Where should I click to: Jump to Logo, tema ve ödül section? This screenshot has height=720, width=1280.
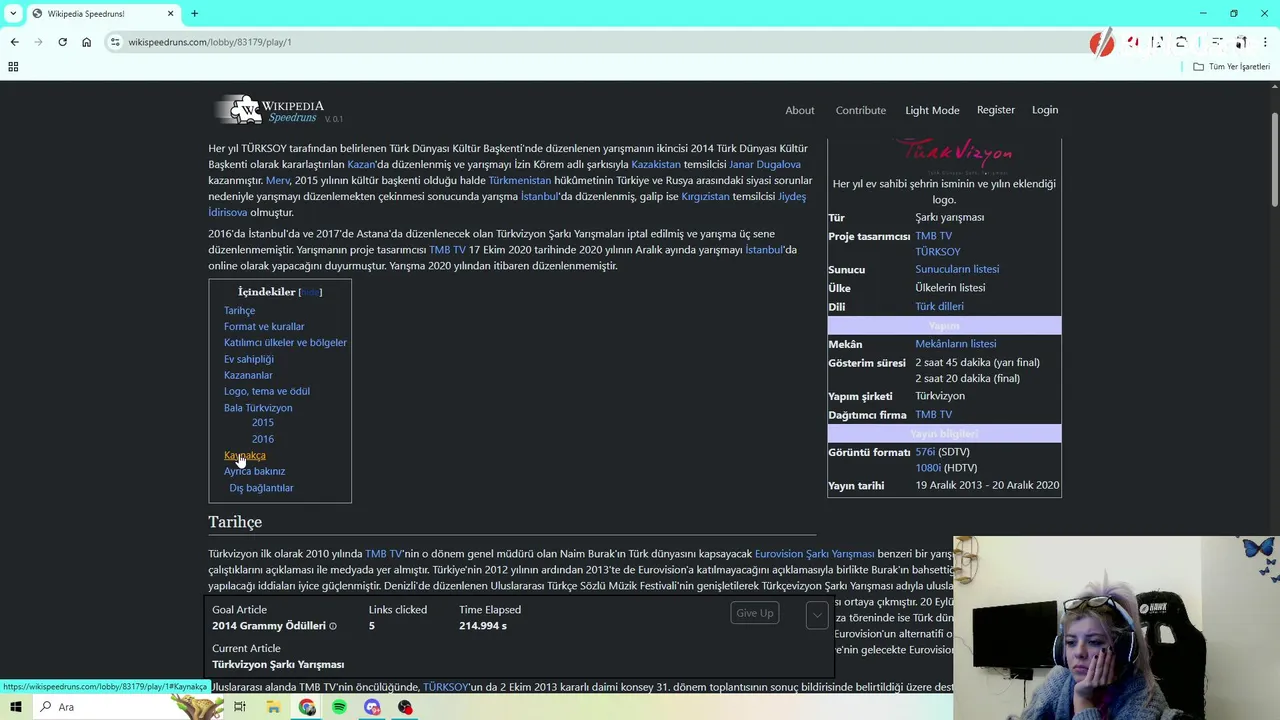[x=267, y=391]
